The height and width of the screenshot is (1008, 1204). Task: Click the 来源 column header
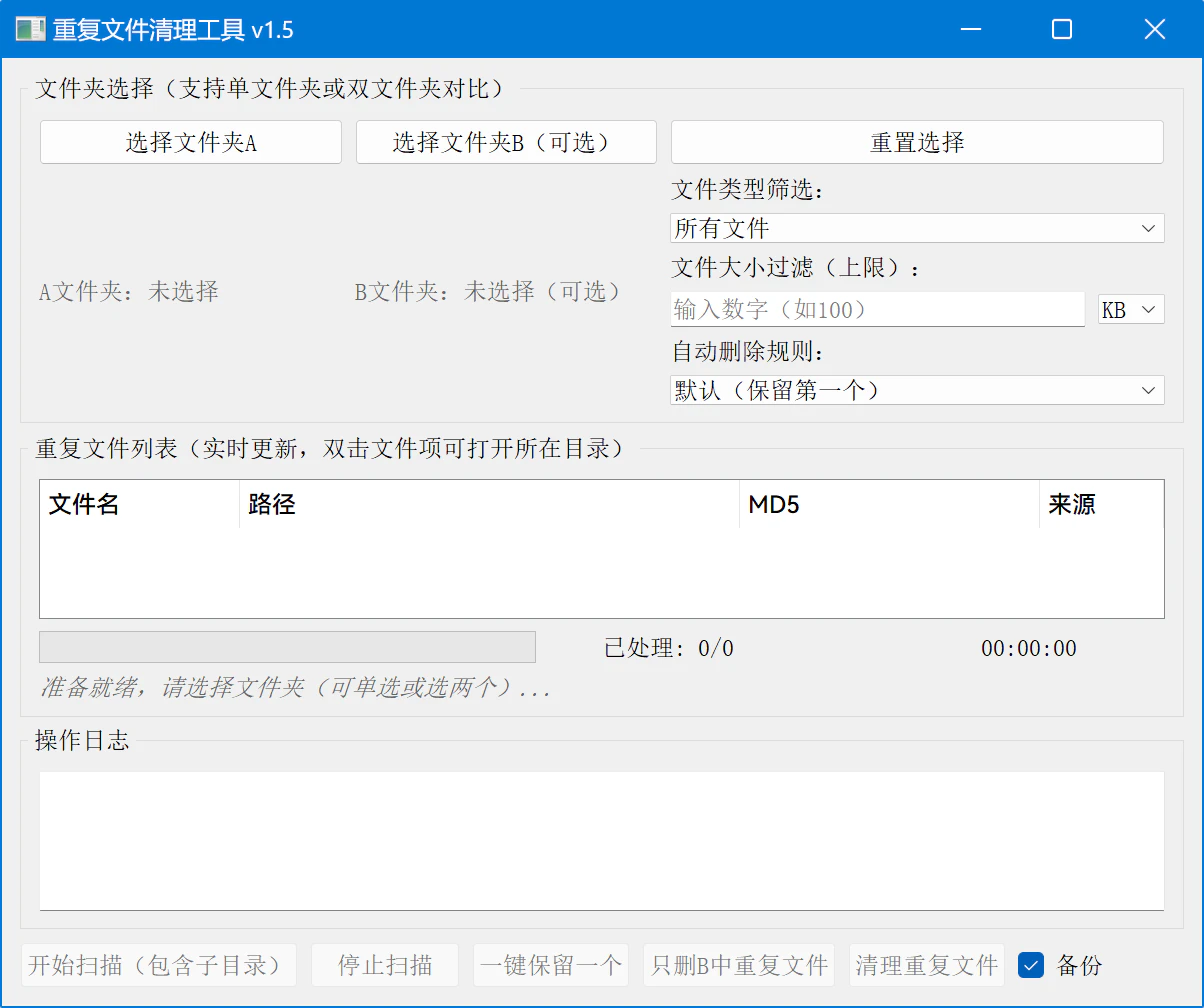pyautogui.click(x=1100, y=505)
